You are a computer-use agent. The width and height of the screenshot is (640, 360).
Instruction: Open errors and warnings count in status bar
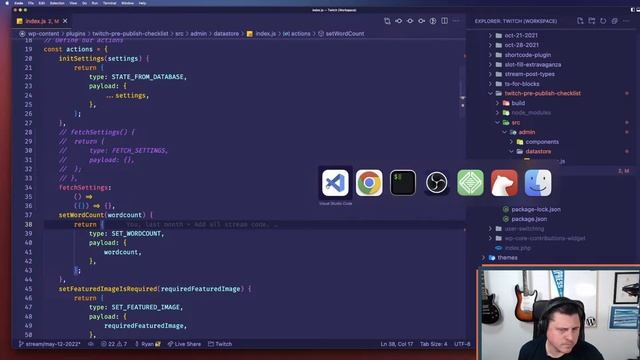tap(114, 344)
